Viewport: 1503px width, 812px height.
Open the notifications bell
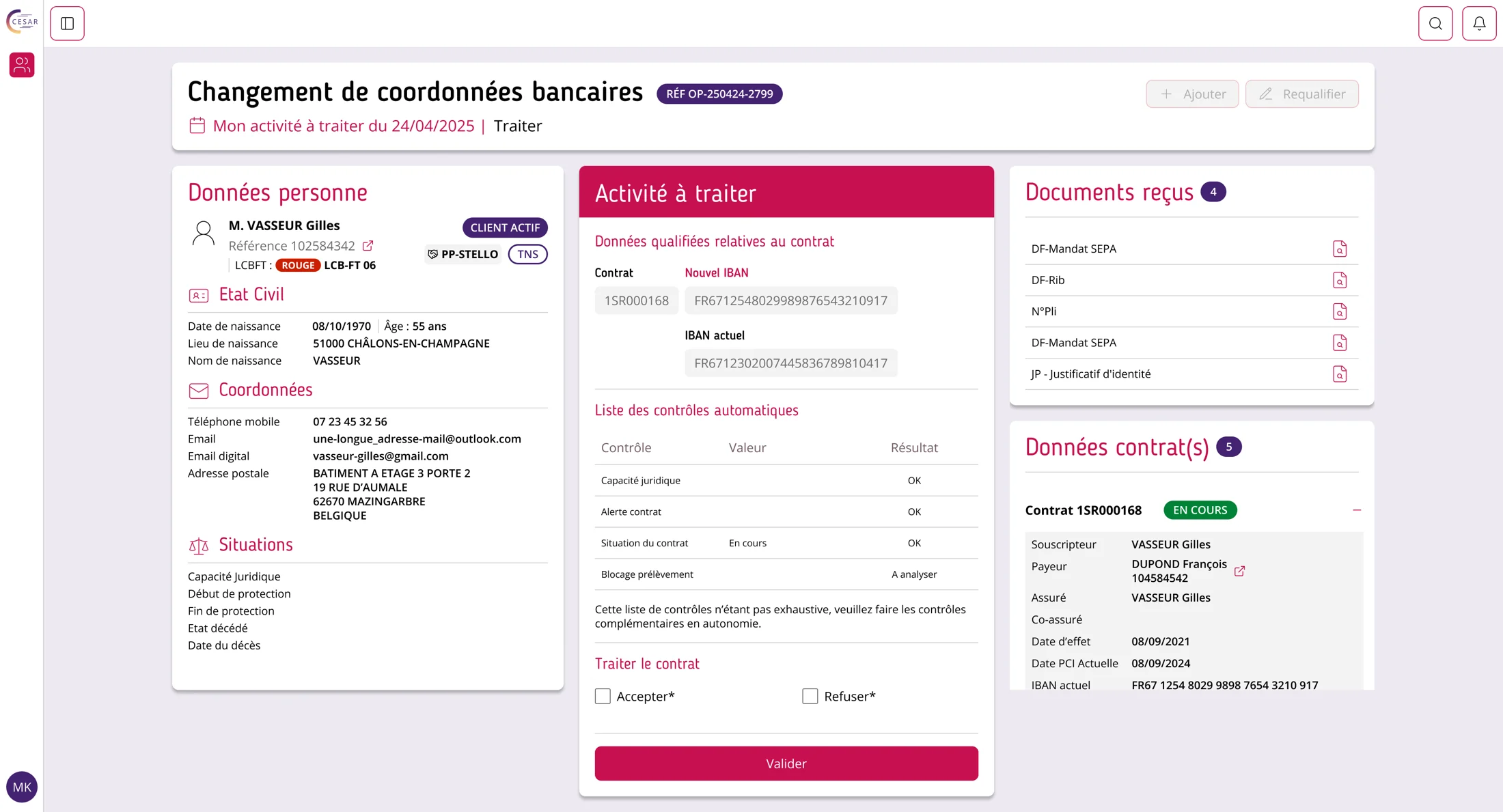point(1479,23)
